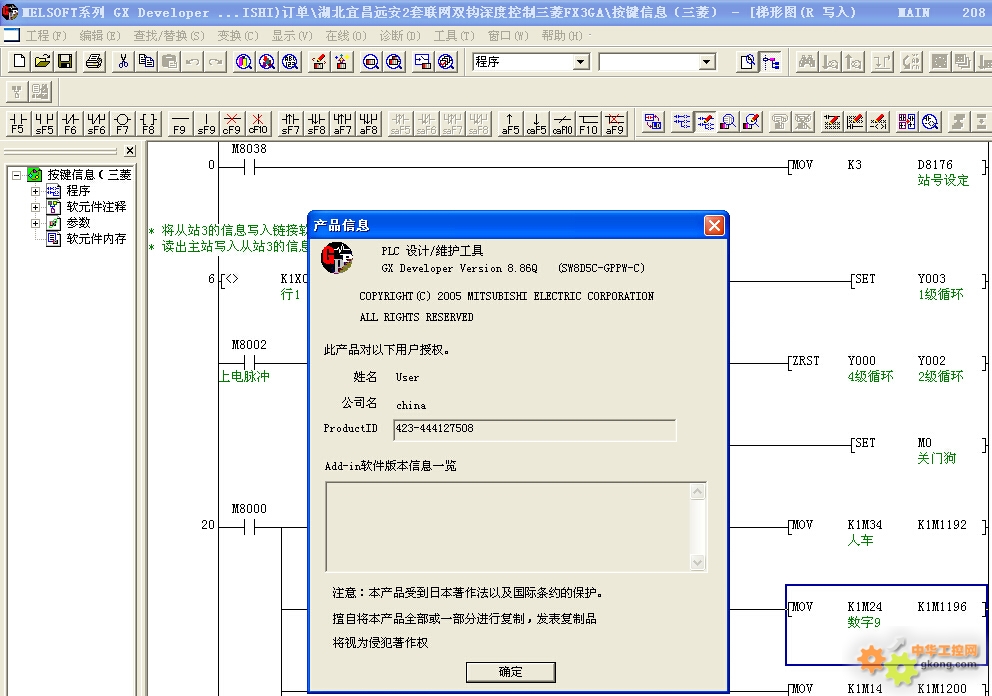
Task: Click Add-in list scrollbar up arrow
Action: tap(697, 492)
